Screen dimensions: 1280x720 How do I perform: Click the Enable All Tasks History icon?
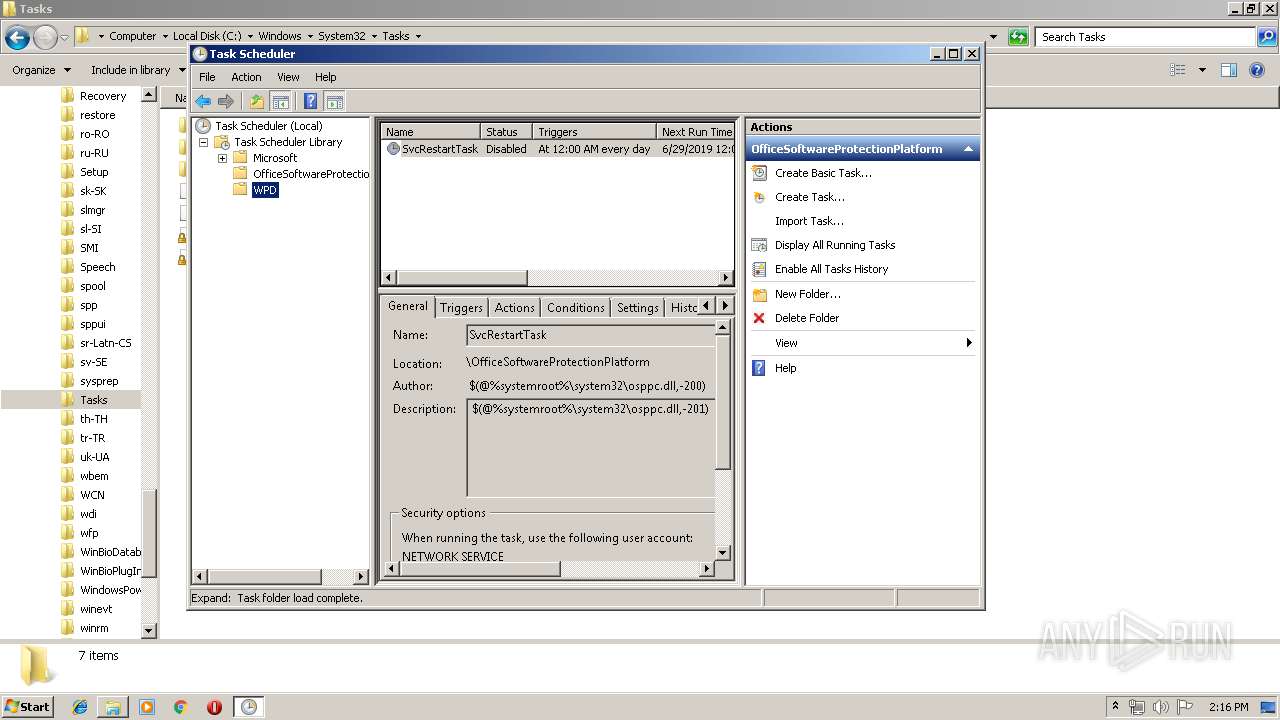(x=759, y=269)
